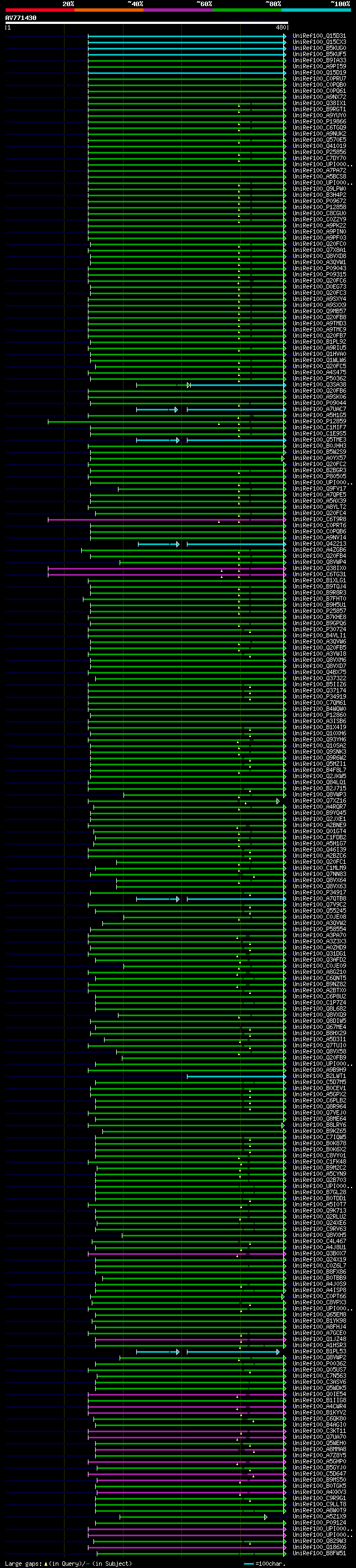
Task: Select the UniRef100_C6T9R8 label
Action: pos(319,519)
